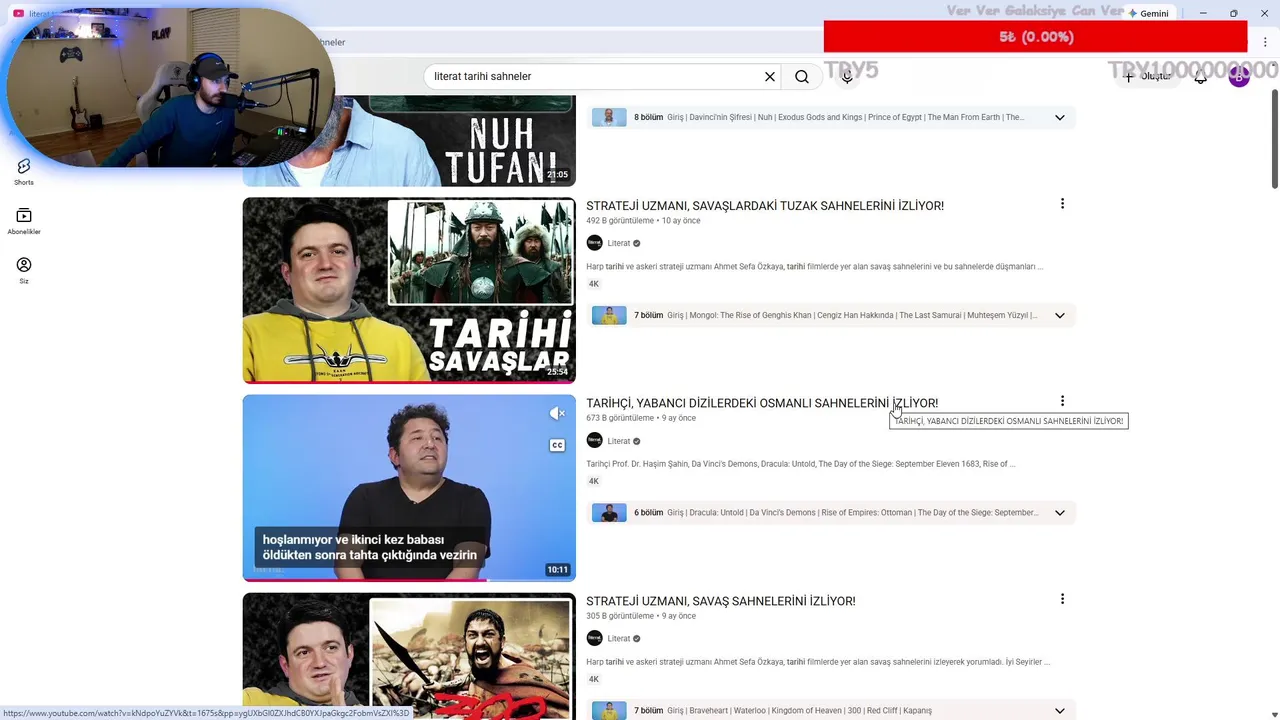Open title TARİHÇİ, YABANCI DİZİLERDEKİ OSMANLI SAHNELERİNİ İZLİYOR

tap(762, 403)
